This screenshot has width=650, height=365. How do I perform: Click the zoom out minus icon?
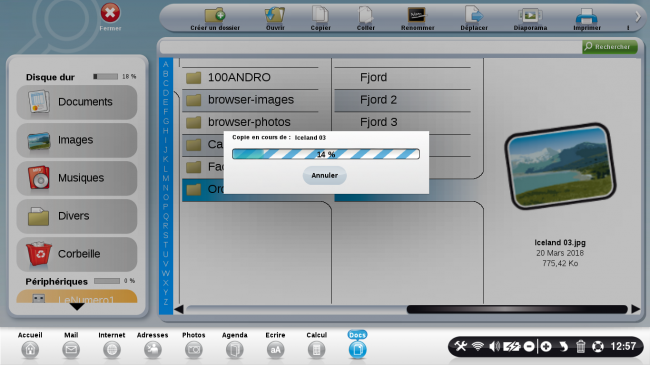[x=529, y=346]
